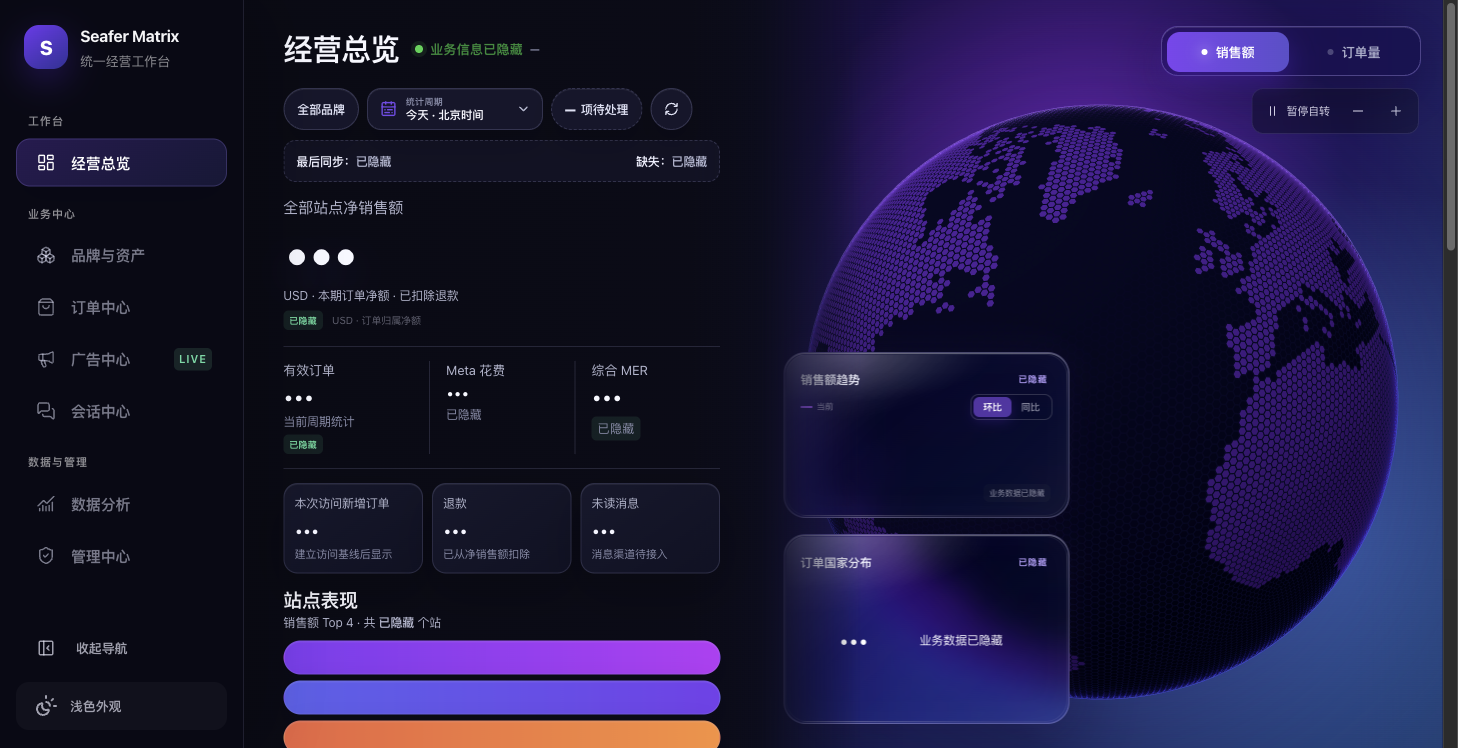Open 经营总览 in the sidebar
Image resolution: width=1458 pixels, height=748 pixels.
click(x=121, y=163)
